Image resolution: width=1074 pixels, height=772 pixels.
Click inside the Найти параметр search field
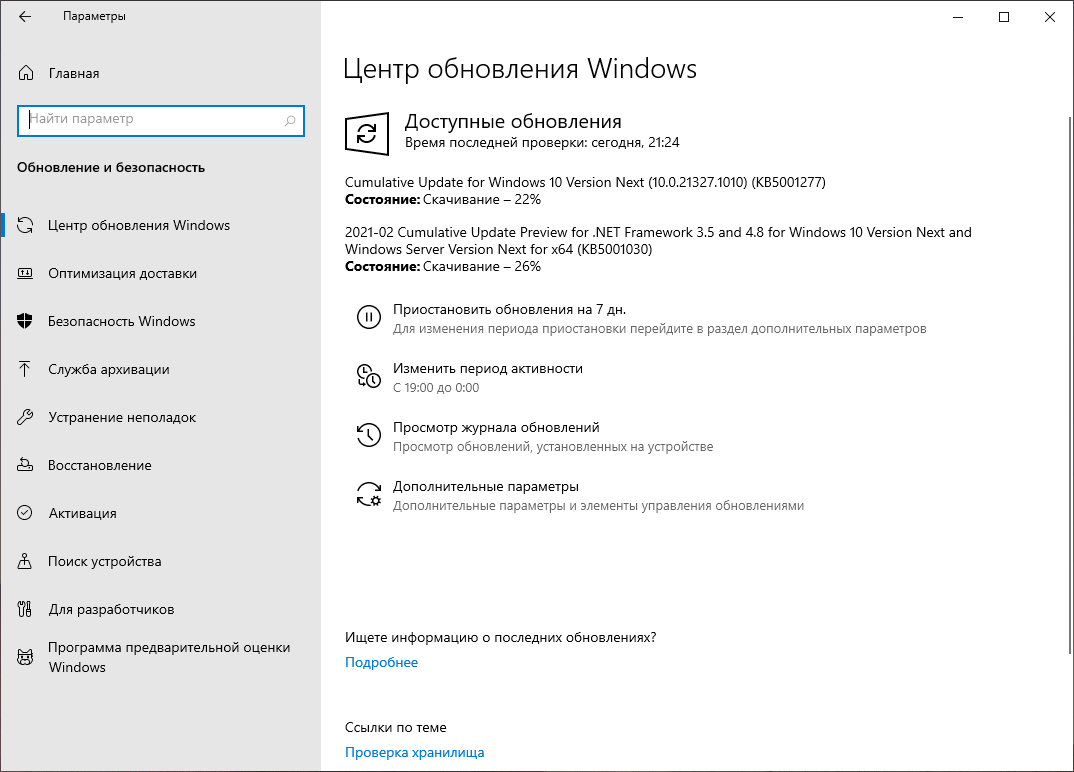click(150, 121)
